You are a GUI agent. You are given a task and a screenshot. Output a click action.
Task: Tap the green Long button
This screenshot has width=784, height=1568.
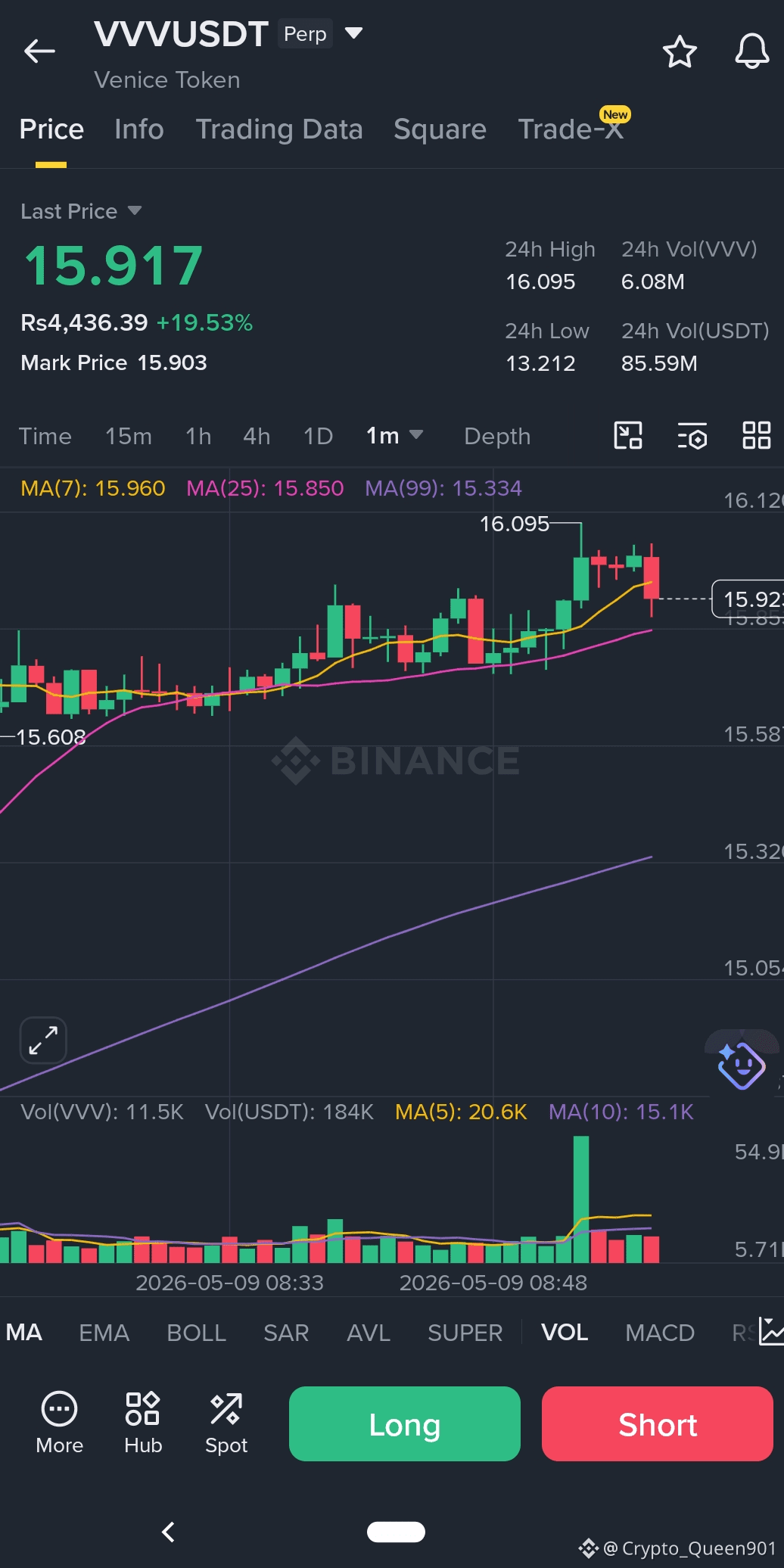405,1424
